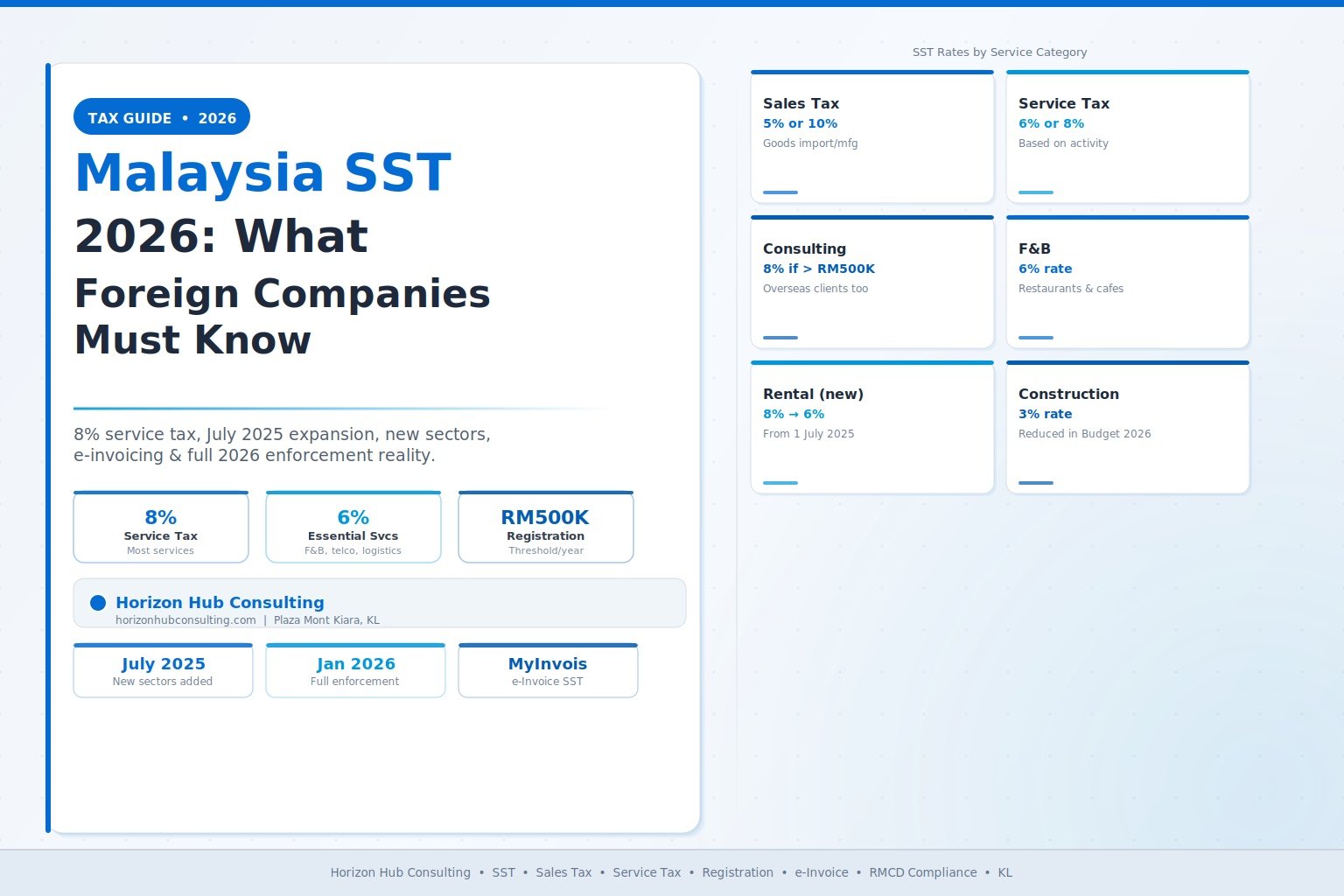Click the progress bar under Sales Tax card
The image size is (1344, 896).
pyautogui.click(x=779, y=192)
